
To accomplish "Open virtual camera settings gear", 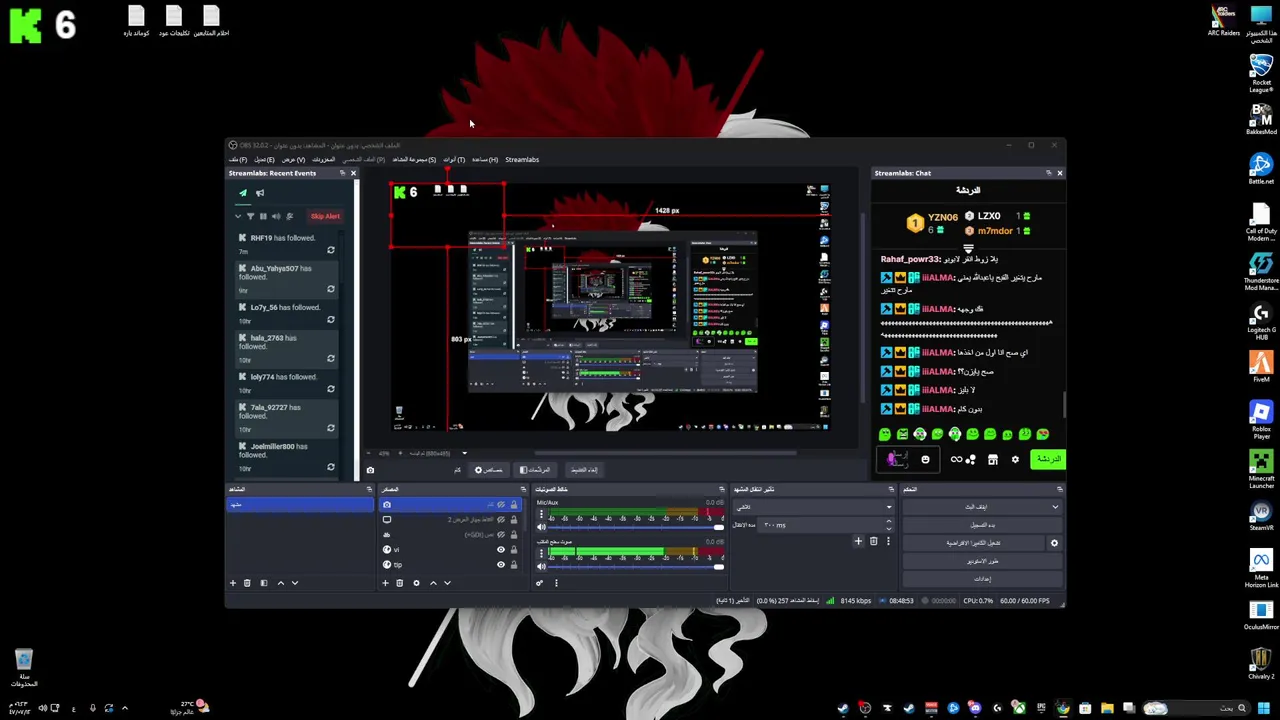I will tap(1054, 543).
